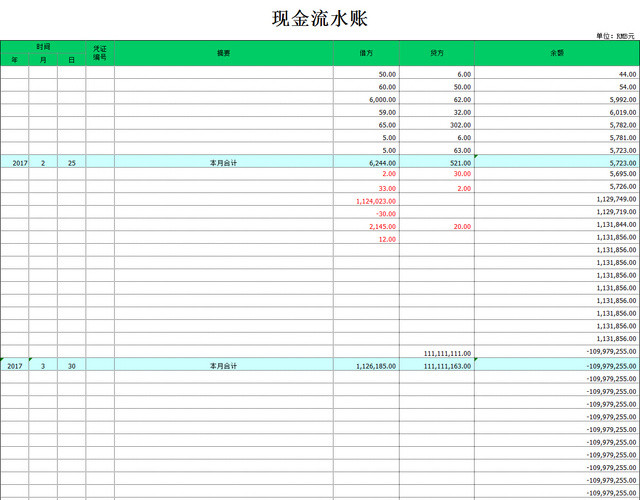This screenshot has width=640, height=500.
Task: Click day cell 25 in February row
Action: click(x=71, y=163)
